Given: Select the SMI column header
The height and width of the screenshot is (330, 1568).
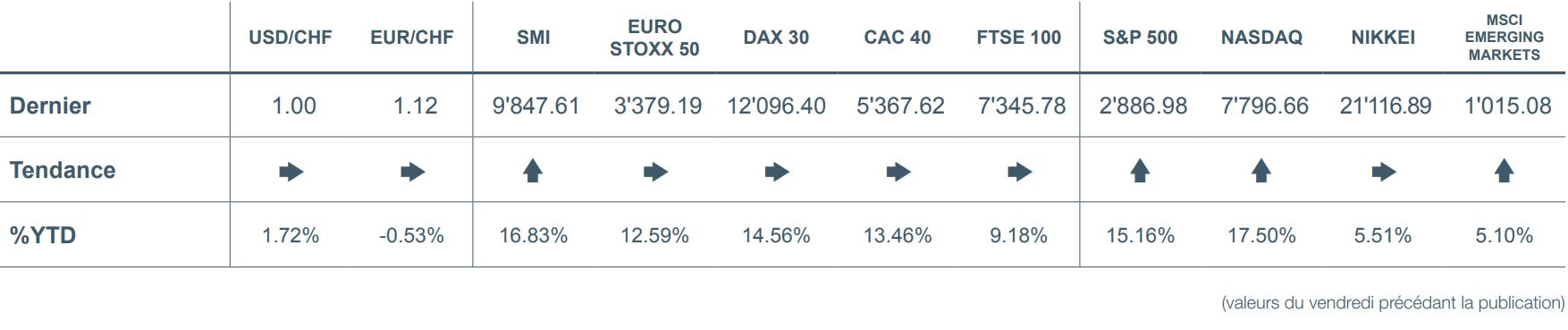Looking at the screenshot, I should pyautogui.click(x=534, y=38).
